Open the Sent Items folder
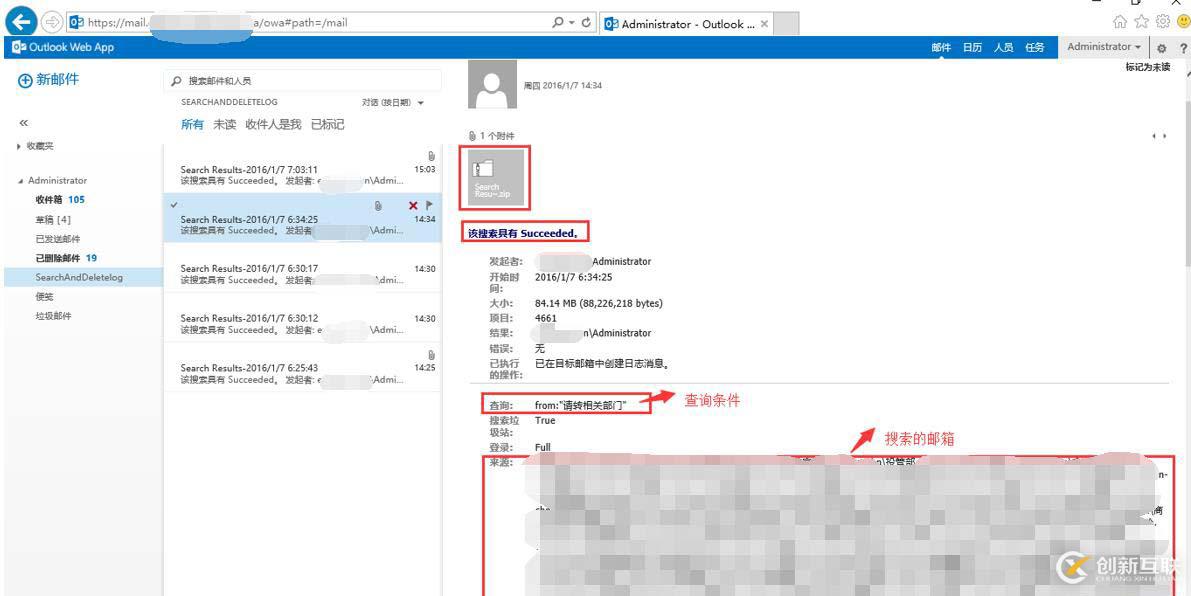This screenshot has width=1191, height=596. click(58, 238)
